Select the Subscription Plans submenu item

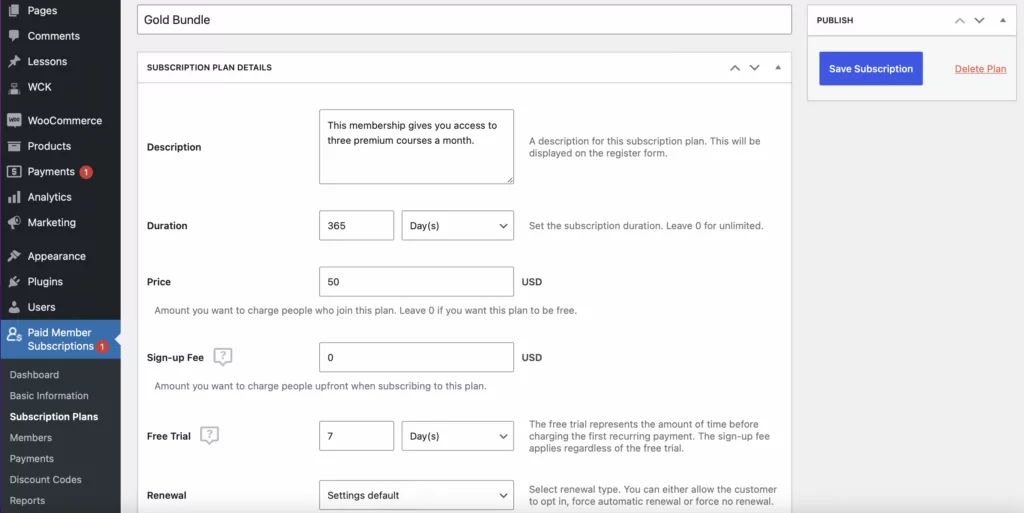[x=54, y=416]
